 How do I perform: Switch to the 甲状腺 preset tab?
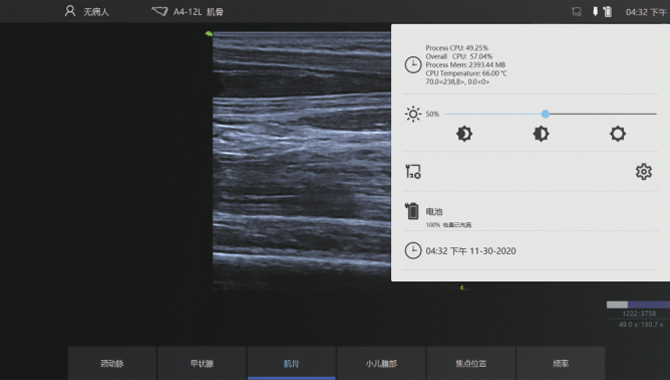pos(202,363)
